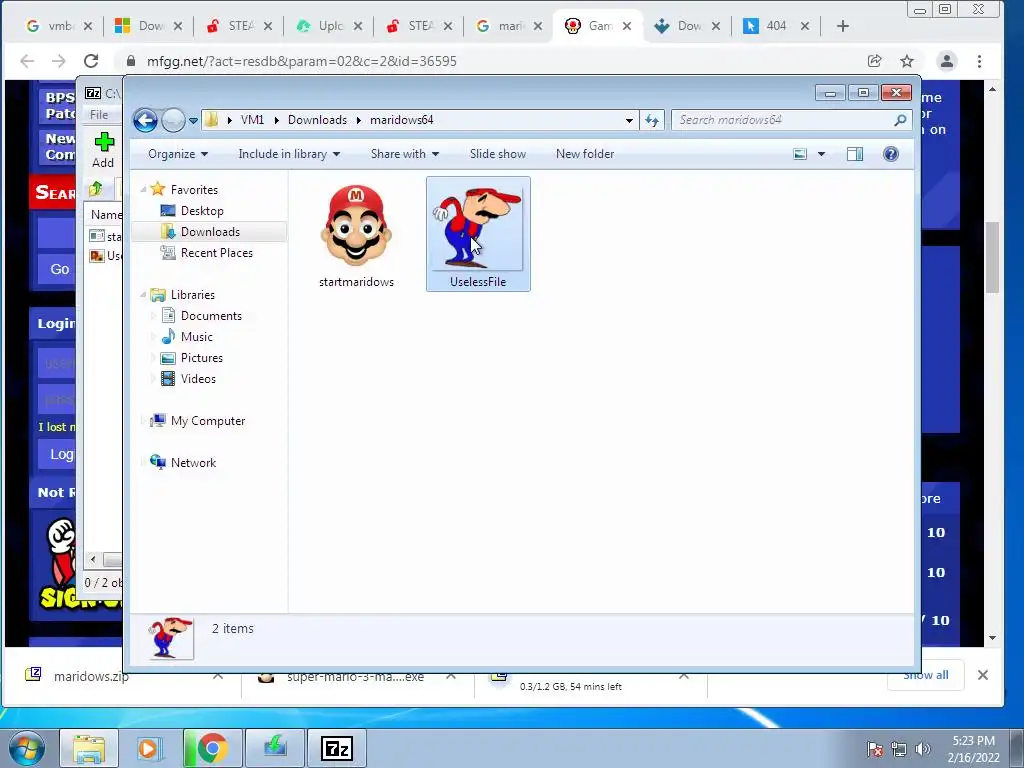1024x768 pixels.
Task: Create a New folder
Action: (584, 154)
